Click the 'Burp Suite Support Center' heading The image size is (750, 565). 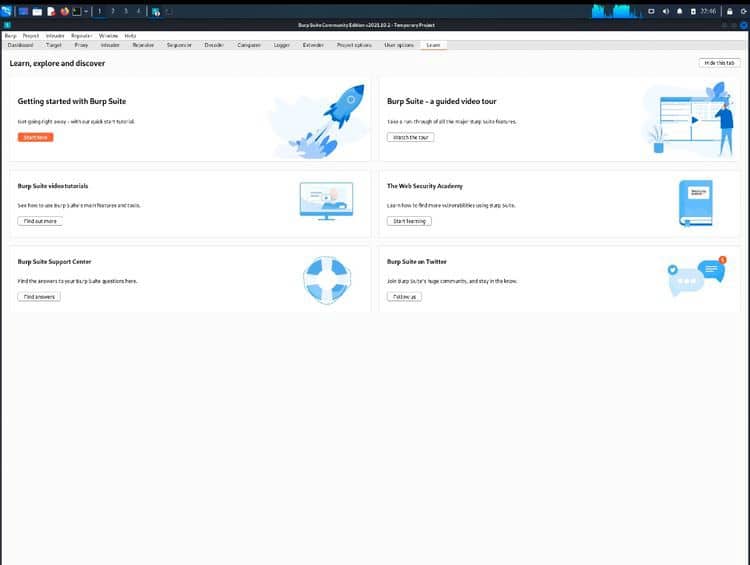[x=54, y=262]
